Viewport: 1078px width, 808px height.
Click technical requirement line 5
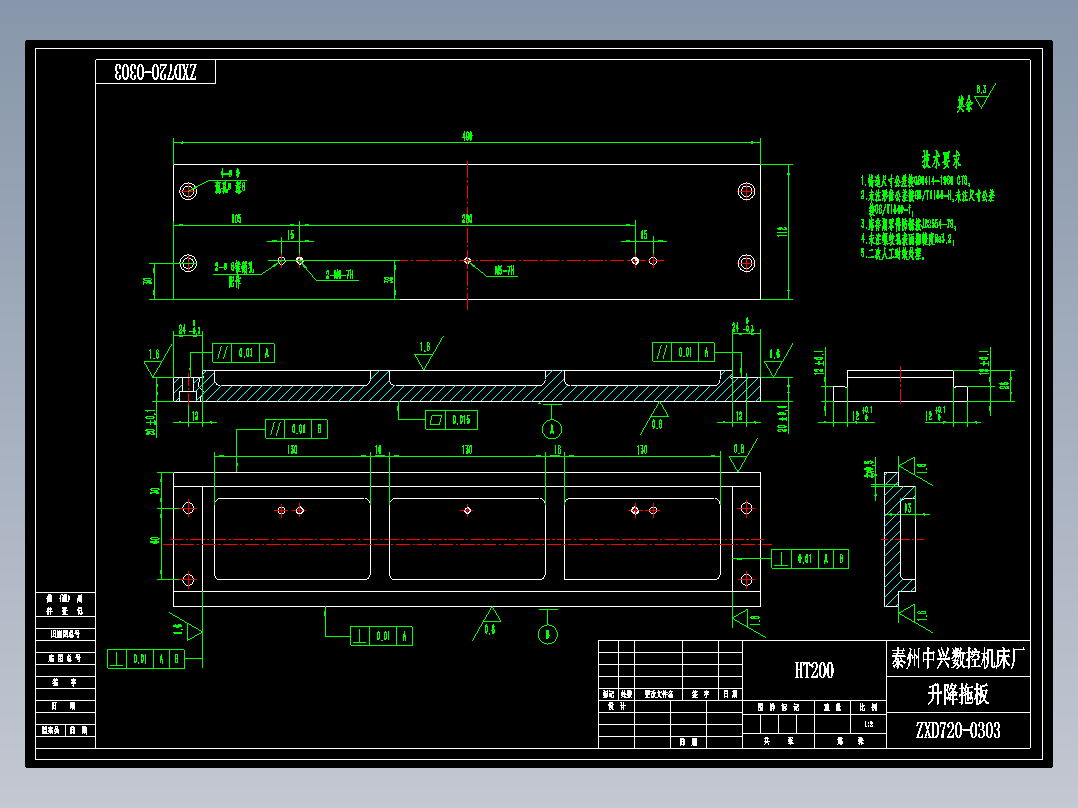[892, 254]
